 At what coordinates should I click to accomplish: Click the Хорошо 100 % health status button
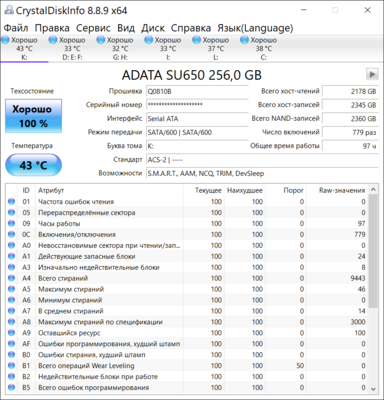click(33, 116)
